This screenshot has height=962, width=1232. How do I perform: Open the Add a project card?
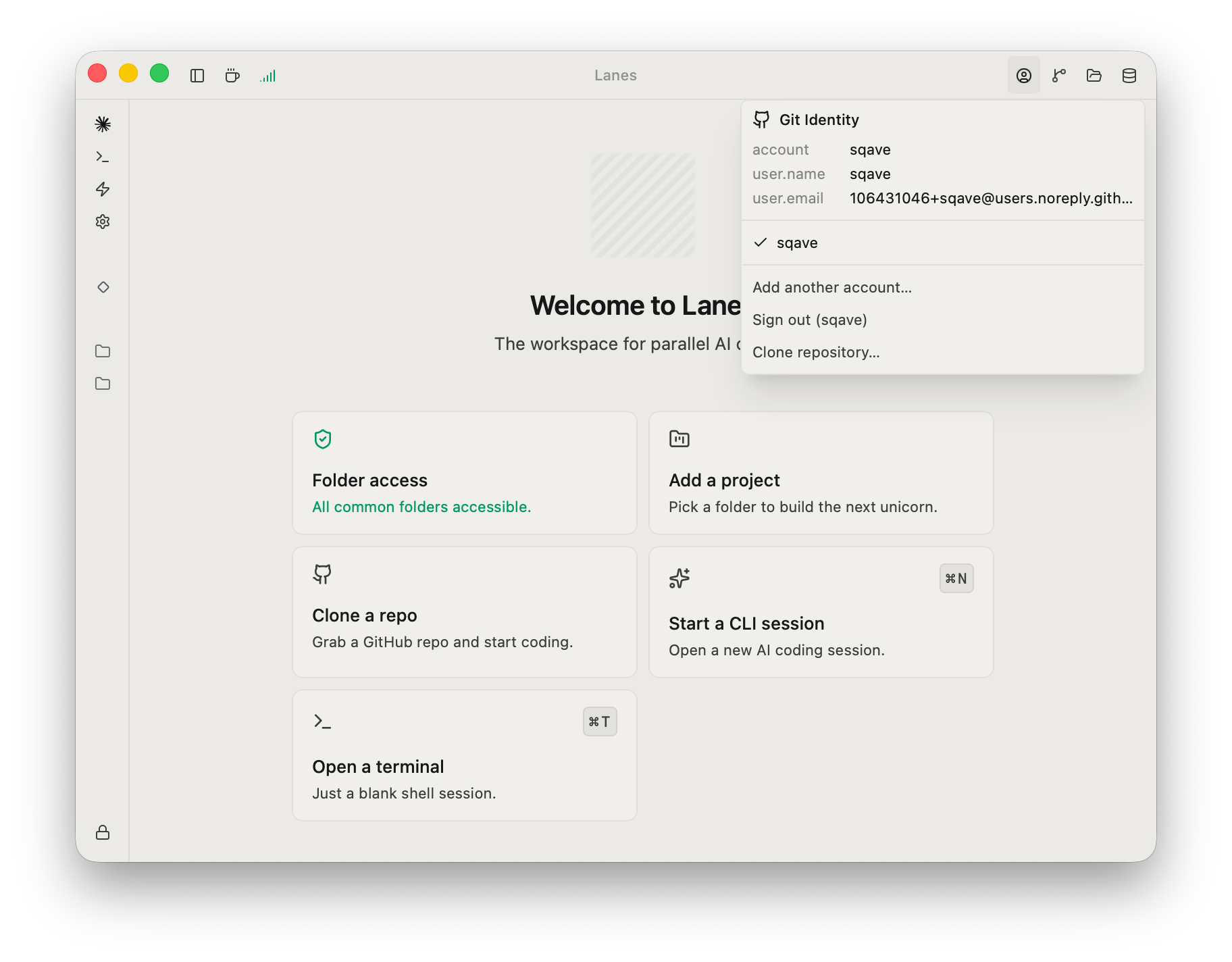(x=821, y=473)
